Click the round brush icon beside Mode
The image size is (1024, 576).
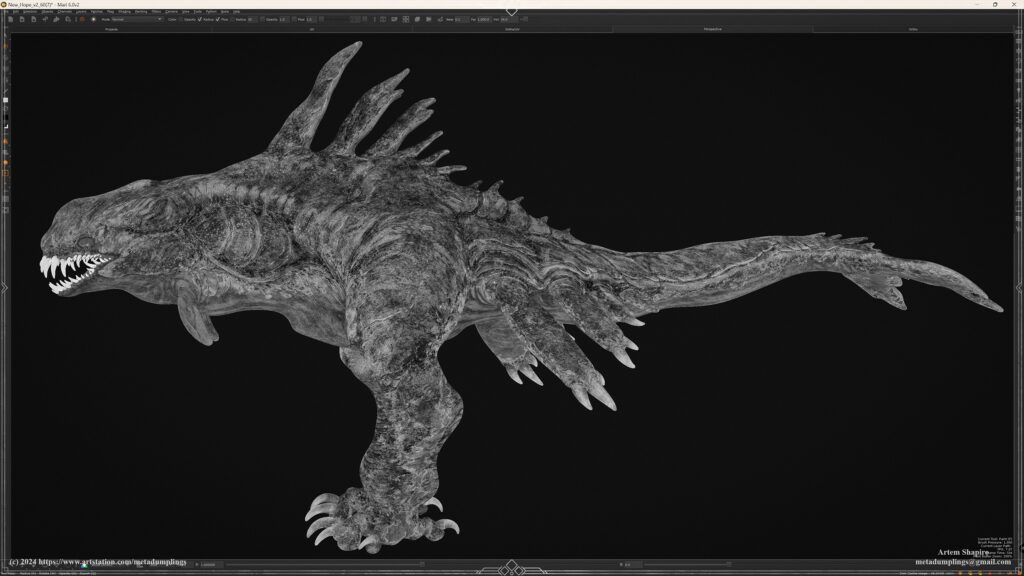(x=93, y=19)
